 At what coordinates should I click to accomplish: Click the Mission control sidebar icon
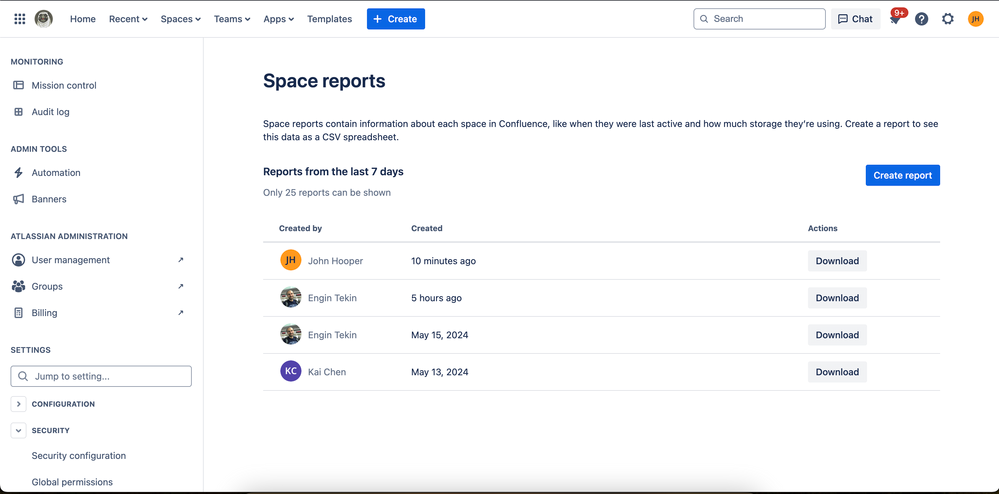point(18,85)
